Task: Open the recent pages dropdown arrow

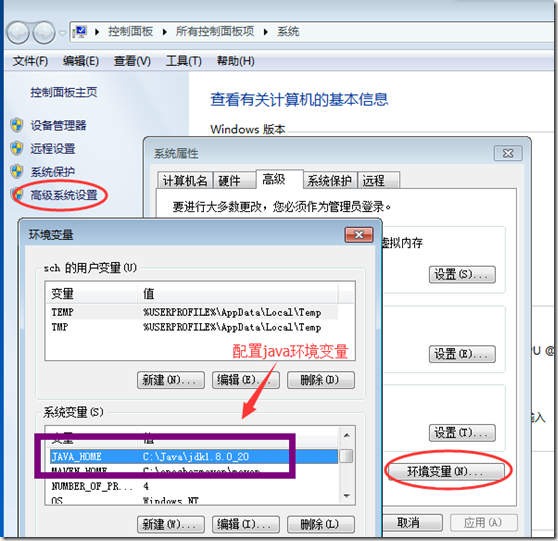Action: tap(62, 33)
